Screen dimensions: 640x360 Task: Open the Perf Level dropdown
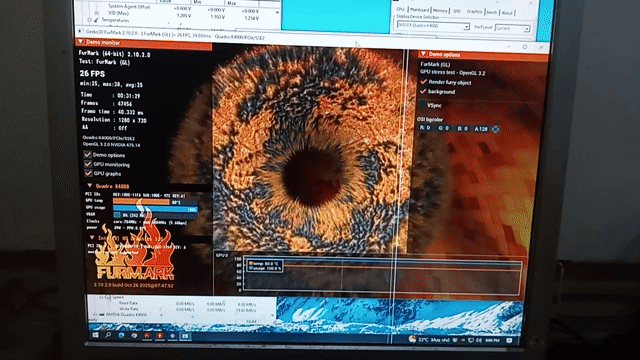512,28
